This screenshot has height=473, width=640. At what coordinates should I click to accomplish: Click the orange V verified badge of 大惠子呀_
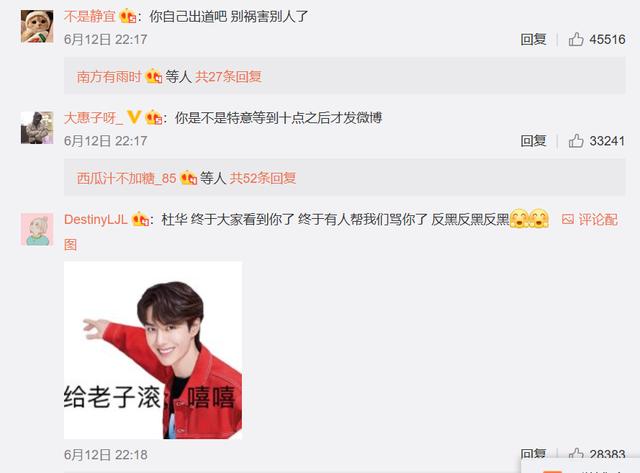[134, 118]
